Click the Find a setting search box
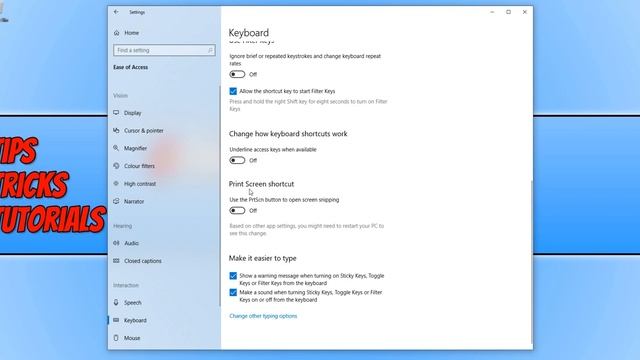The width and height of the screenshot is (640, 360). (x=164, y=50)
